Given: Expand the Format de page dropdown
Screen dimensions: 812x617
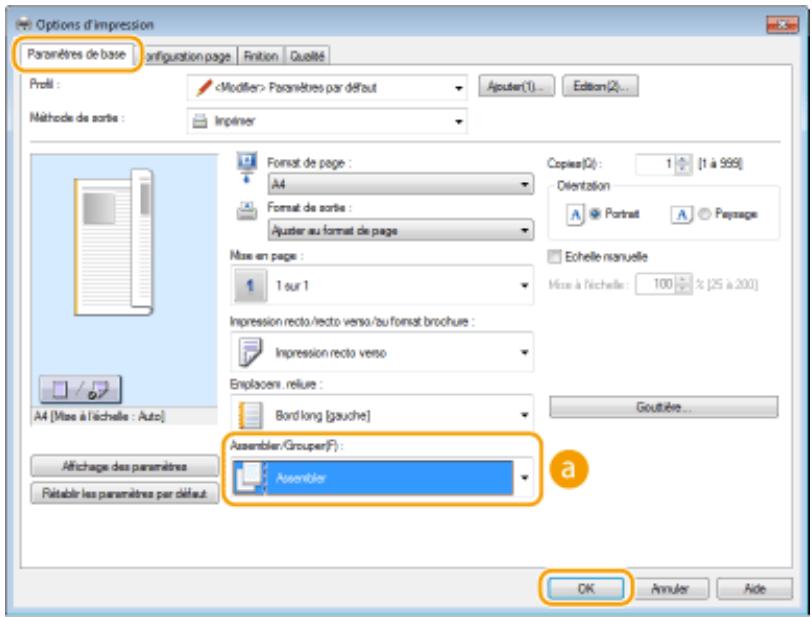Looking at the screenshot, I should [x=400, y=184].
